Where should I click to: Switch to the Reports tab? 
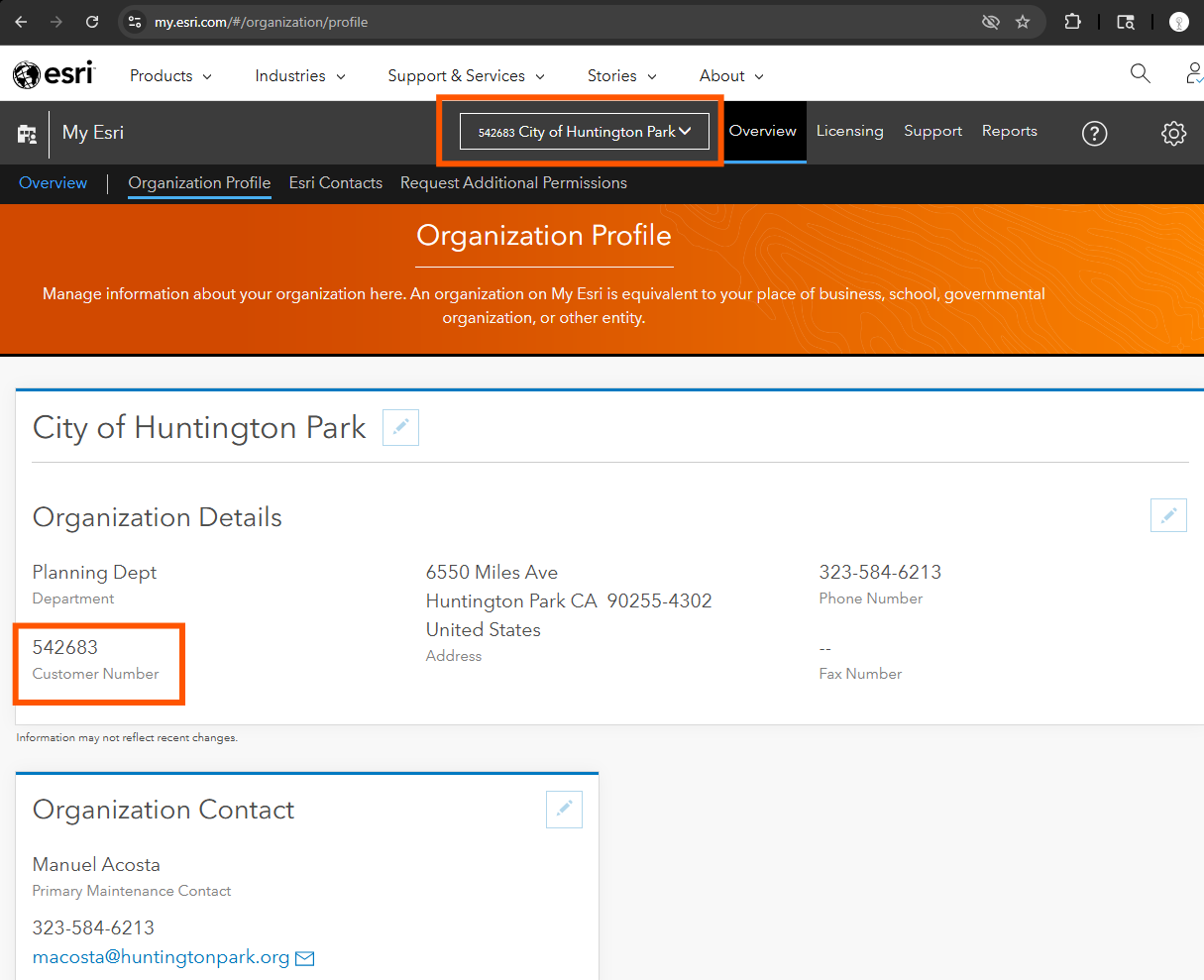pos(1009,131)
